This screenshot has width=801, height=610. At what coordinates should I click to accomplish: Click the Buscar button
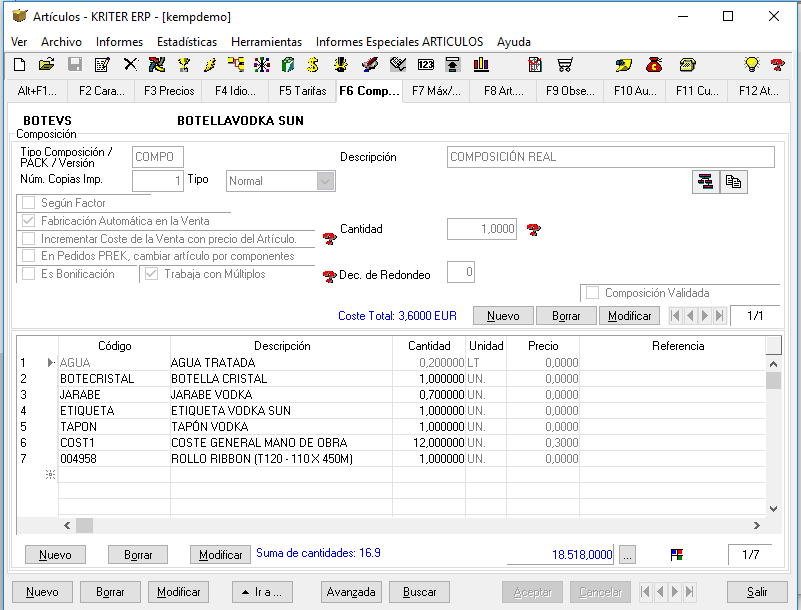[x=419, y=592]
